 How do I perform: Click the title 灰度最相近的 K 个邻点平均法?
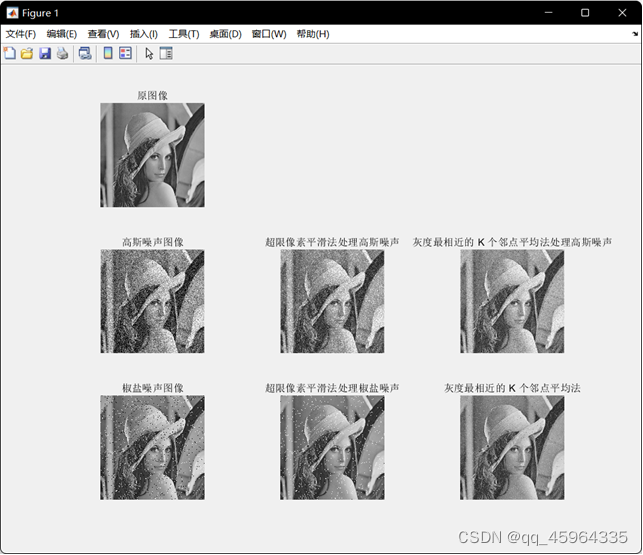pos(512,388)
